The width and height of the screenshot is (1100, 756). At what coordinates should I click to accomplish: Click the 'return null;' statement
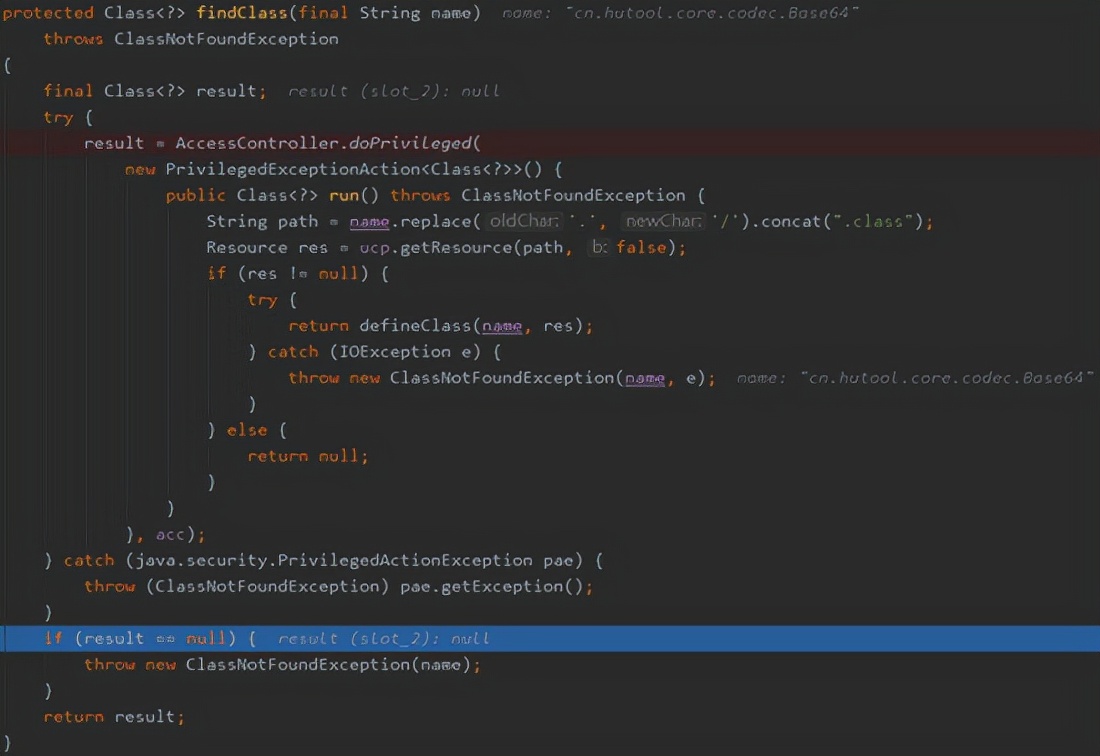point(308,456)
